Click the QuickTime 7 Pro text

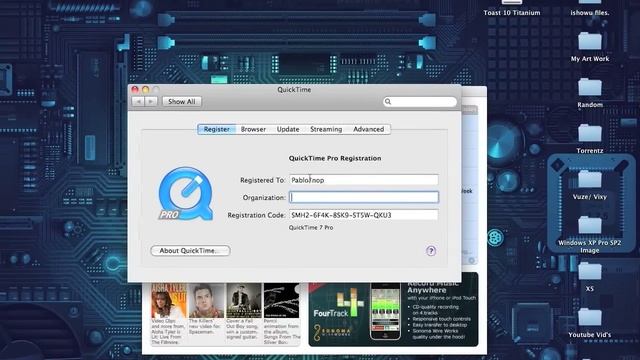311,228
